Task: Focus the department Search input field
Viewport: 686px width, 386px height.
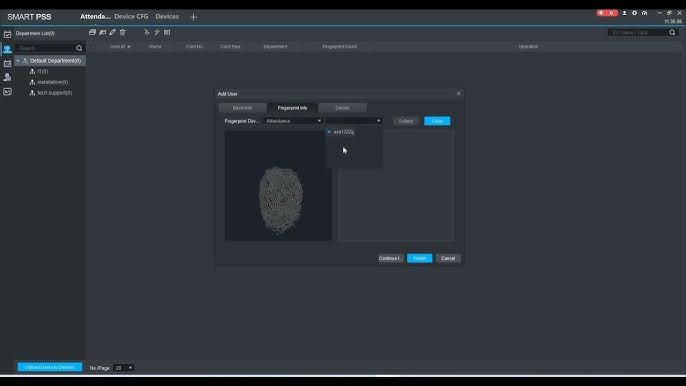Action: coord(46,48)
